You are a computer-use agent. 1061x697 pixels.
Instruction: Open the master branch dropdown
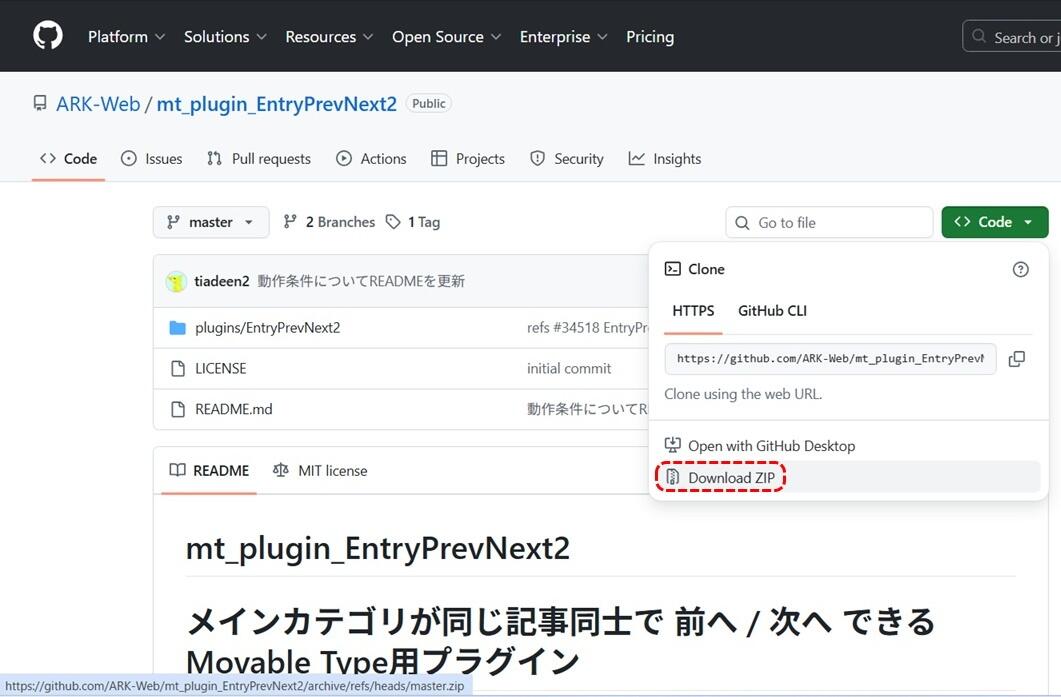click(210, 221)
